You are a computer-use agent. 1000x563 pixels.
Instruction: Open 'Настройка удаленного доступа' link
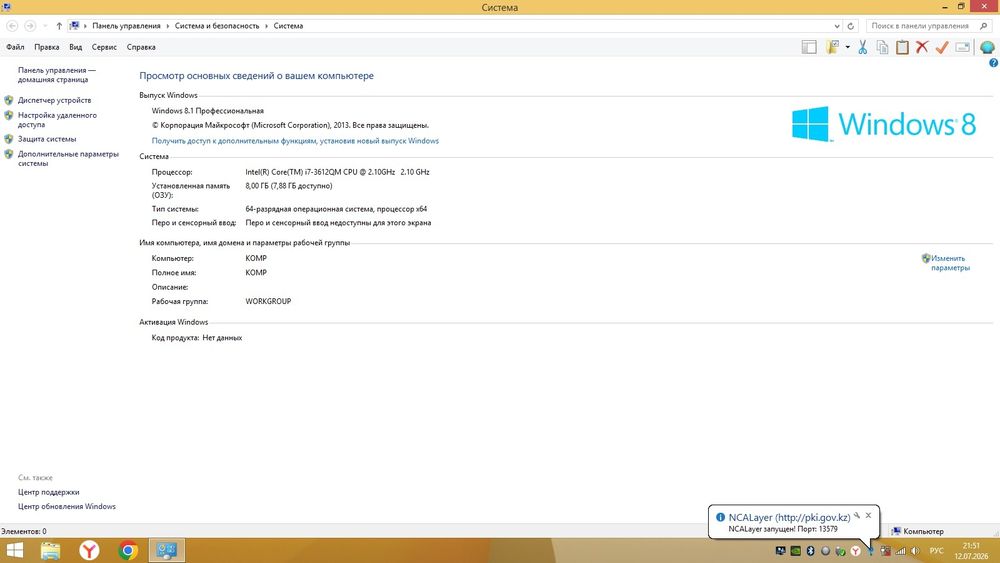pyautogui.click(x=57, y=120)
